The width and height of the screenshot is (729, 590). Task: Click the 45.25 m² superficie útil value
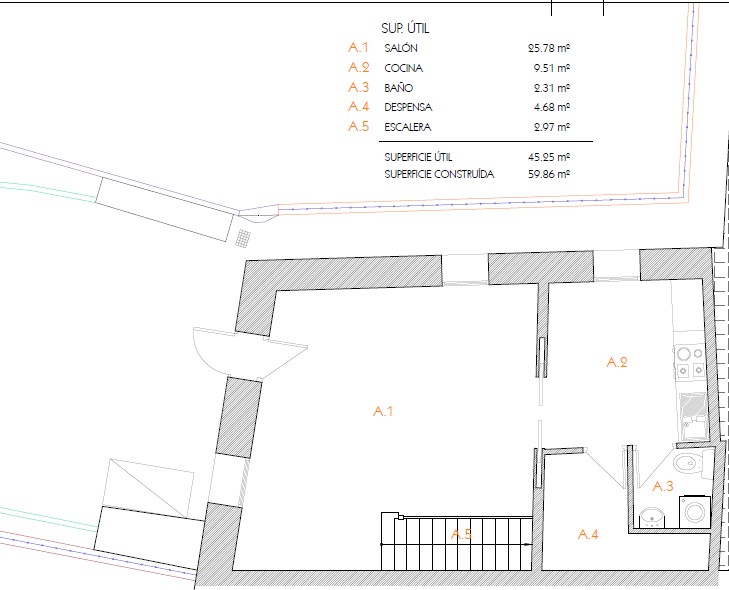tap(550, 158)
